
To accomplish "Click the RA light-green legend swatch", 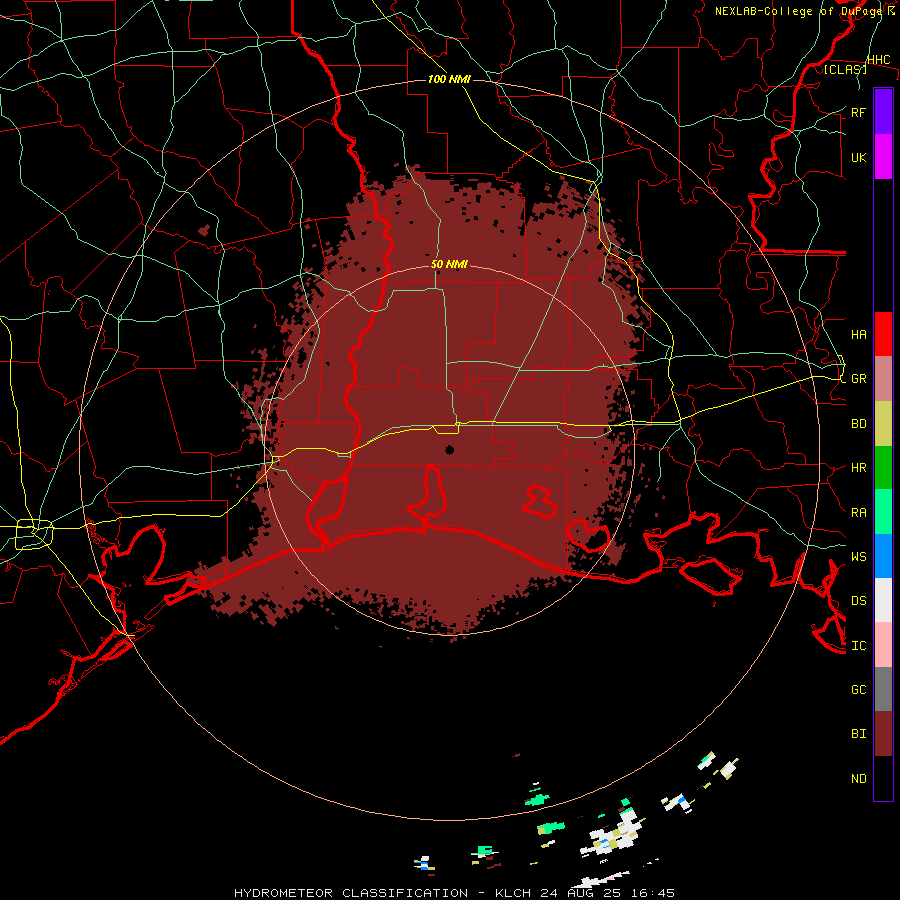I will pyautogui.click(x=883, y=512).
